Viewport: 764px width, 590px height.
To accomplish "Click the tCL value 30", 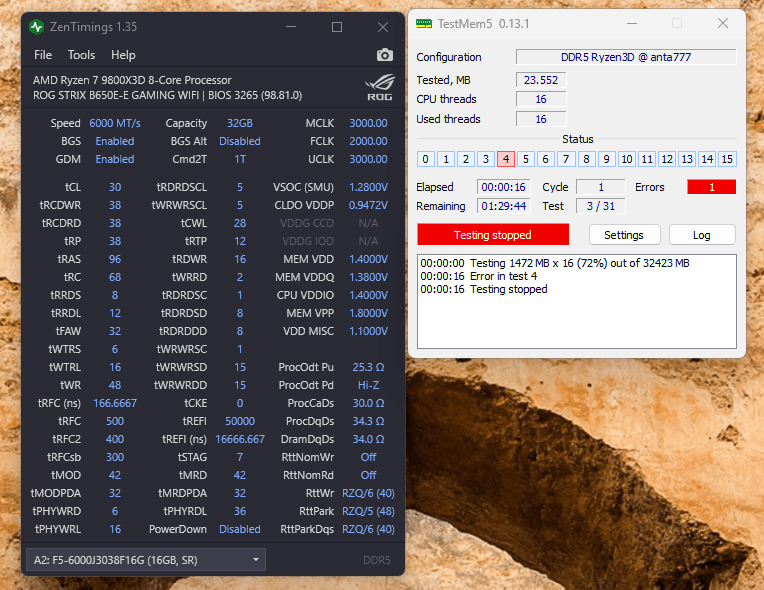I will click(115, 187).
